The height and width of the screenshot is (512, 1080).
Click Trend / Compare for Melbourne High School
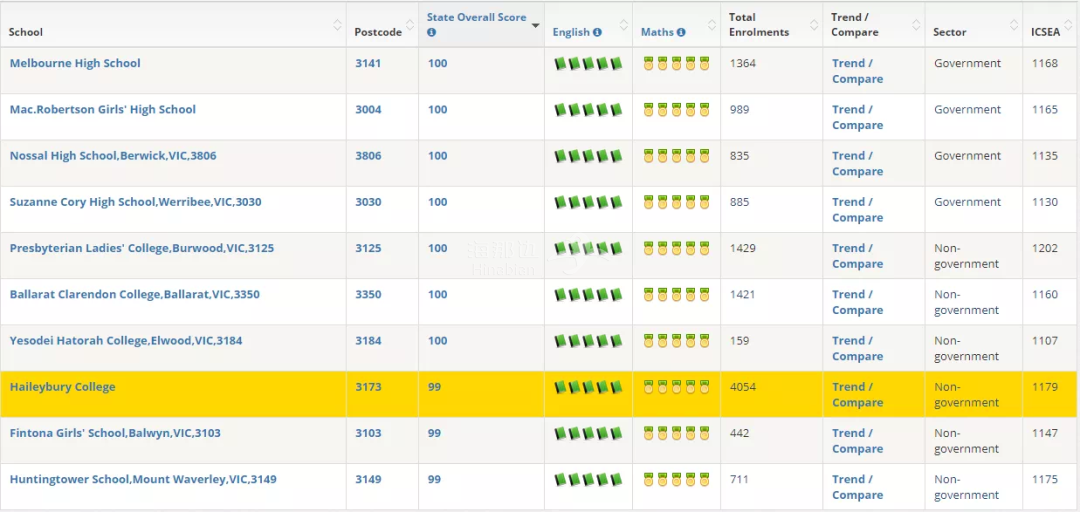point(858,71)
